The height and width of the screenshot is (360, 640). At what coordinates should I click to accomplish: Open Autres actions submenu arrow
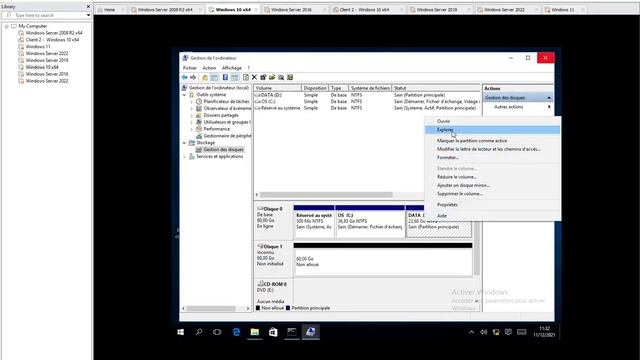coord(549,107)
